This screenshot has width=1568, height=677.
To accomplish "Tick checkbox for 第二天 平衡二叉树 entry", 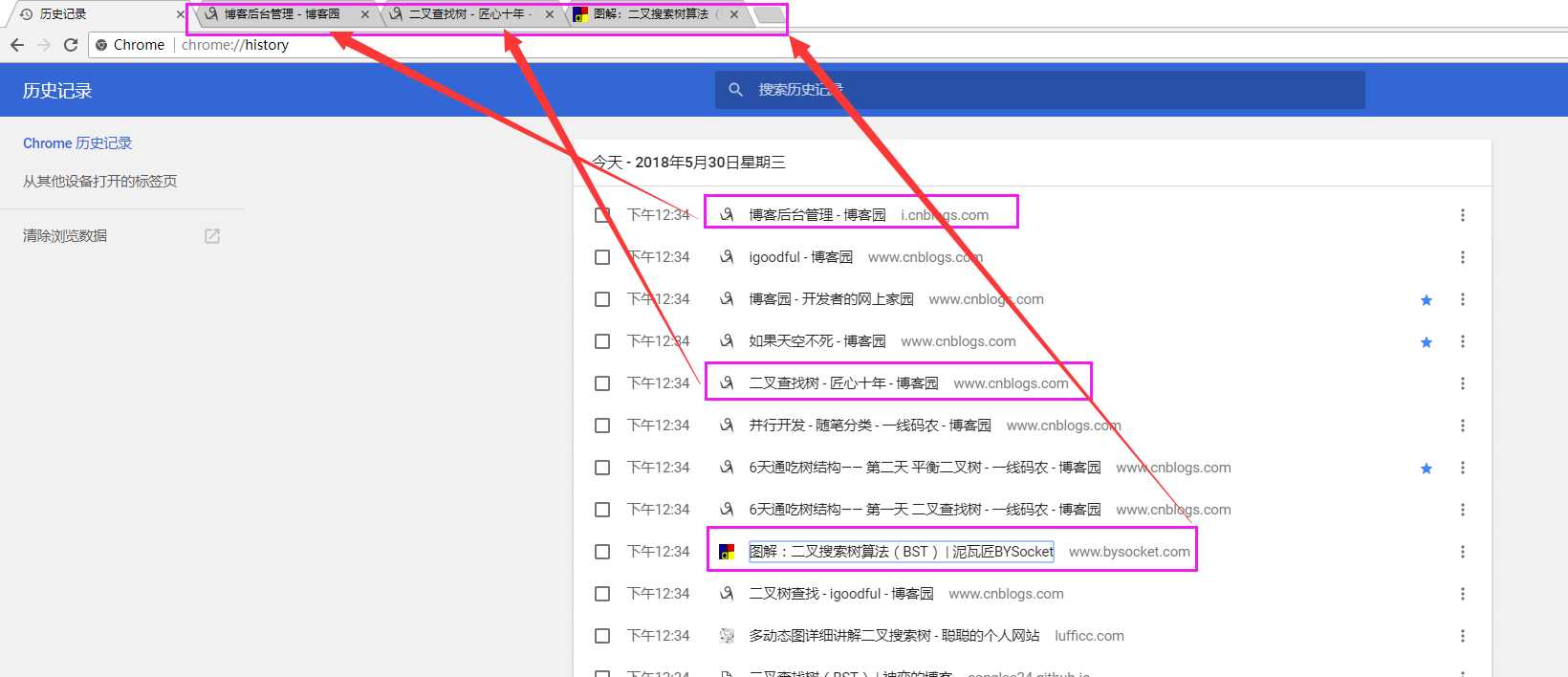I will (x=602, y=468).
